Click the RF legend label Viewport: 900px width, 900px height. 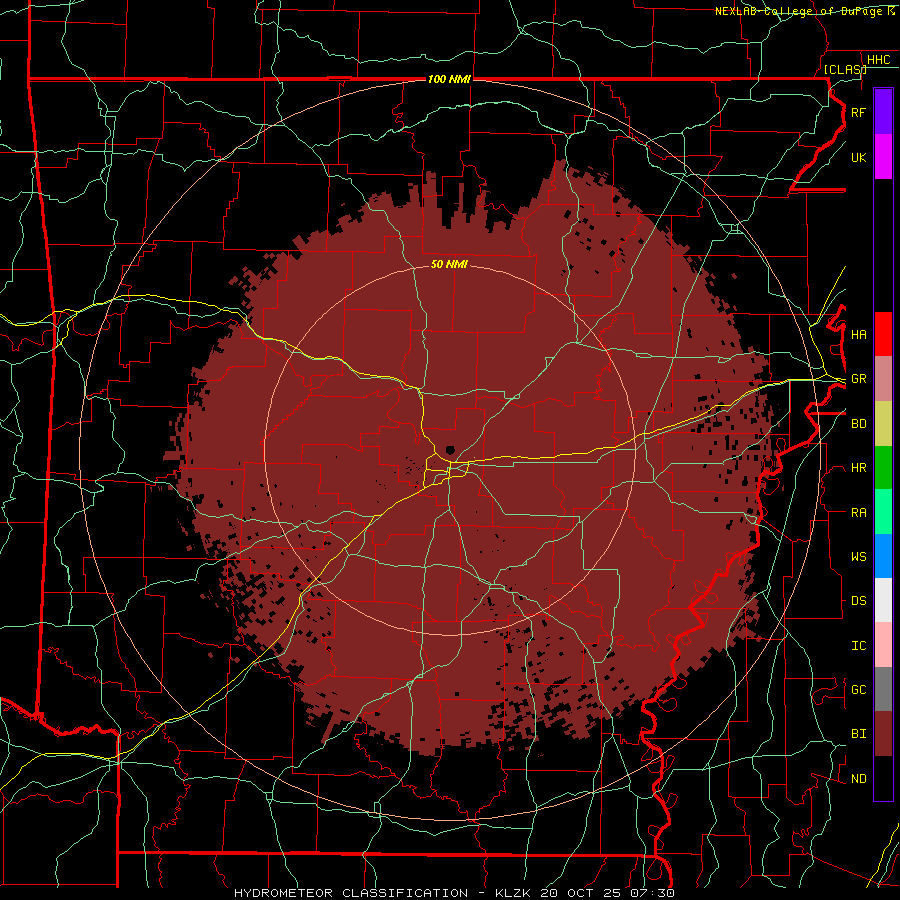(858, 112)
